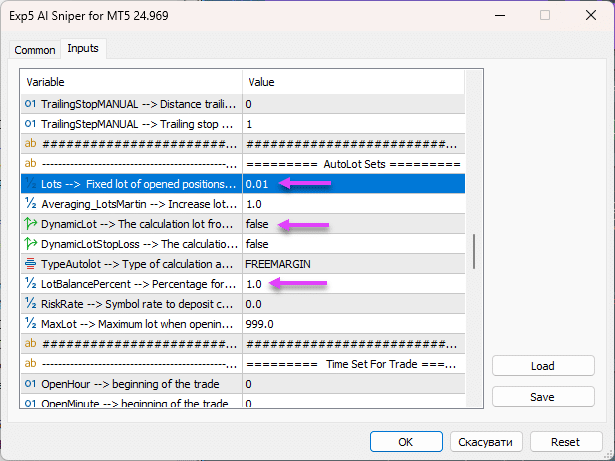The height and width of the screenshot is (461, 615).
Task: Confirm settings with the OK button
Action: [406, 441]
